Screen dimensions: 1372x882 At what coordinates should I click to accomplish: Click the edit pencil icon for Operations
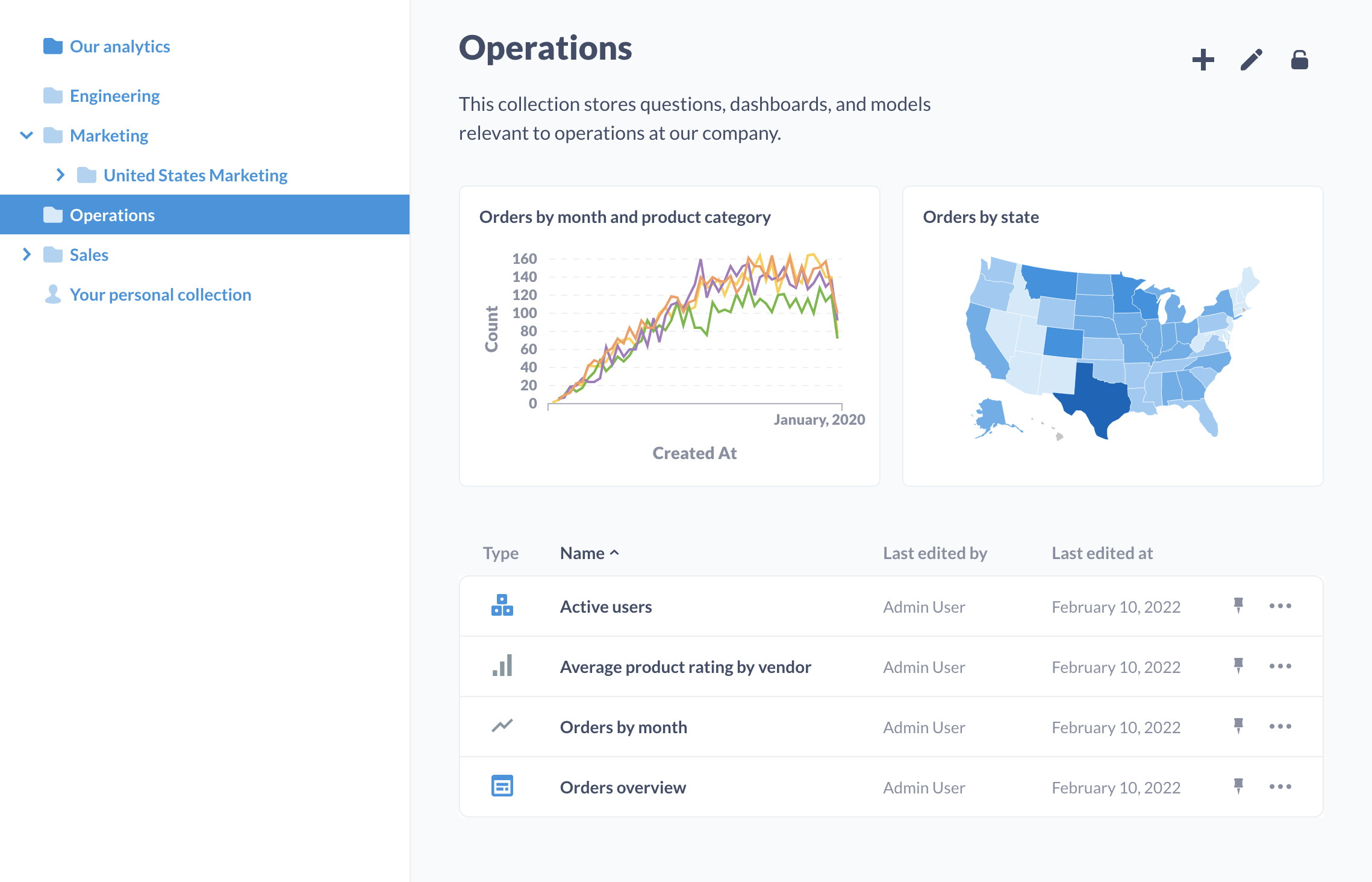(1250, 58)
